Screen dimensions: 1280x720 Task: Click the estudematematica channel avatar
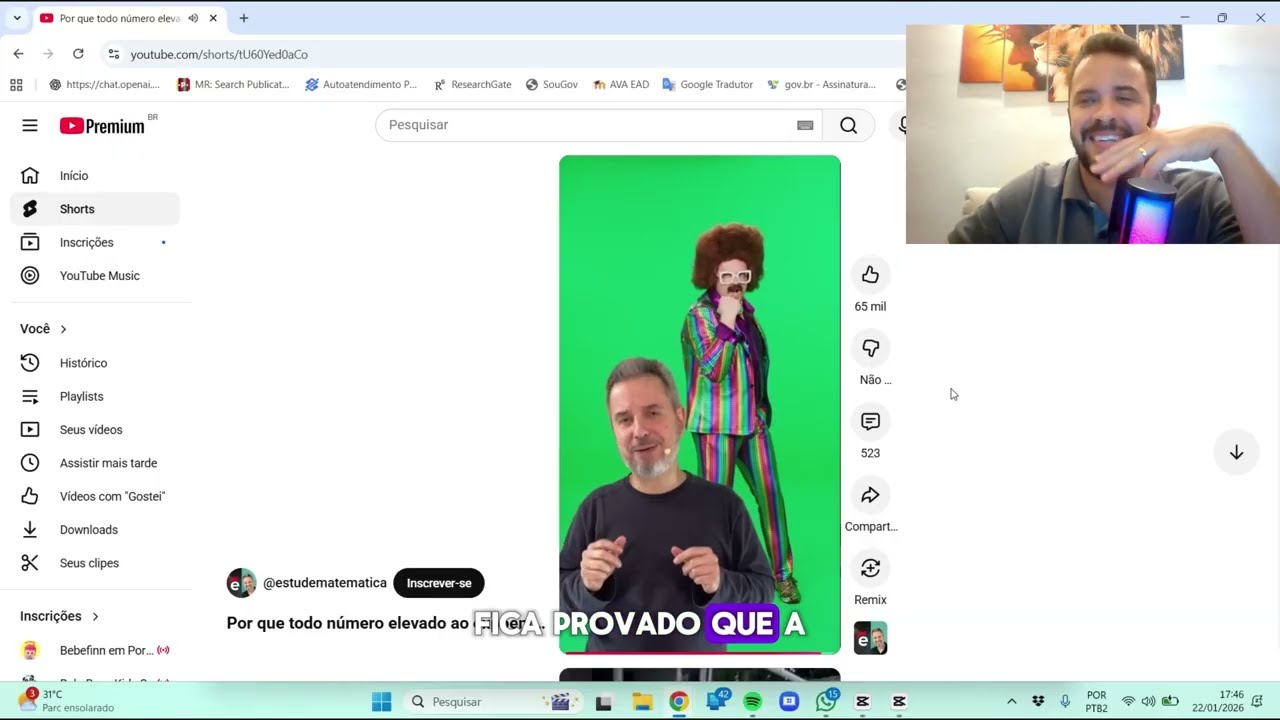click(x=241, y=583)
